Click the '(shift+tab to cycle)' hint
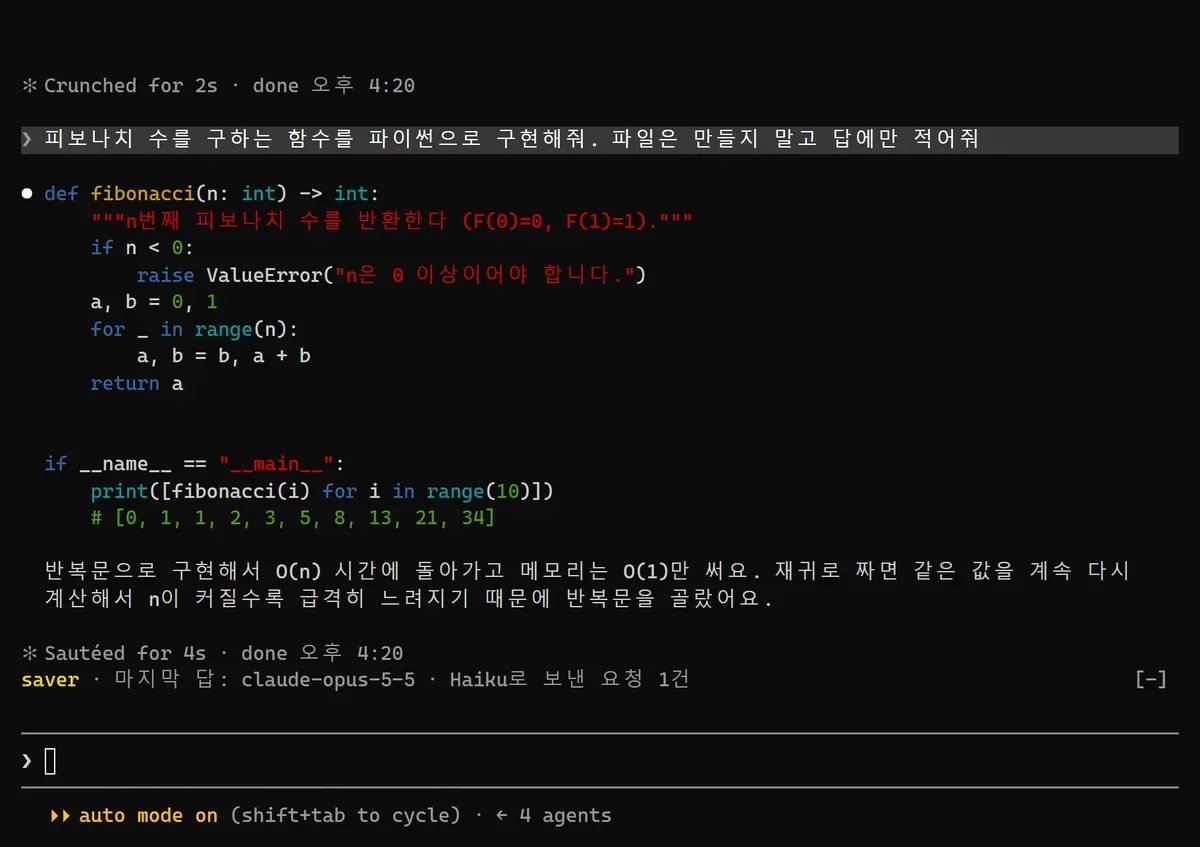 [x=345, y=815]
